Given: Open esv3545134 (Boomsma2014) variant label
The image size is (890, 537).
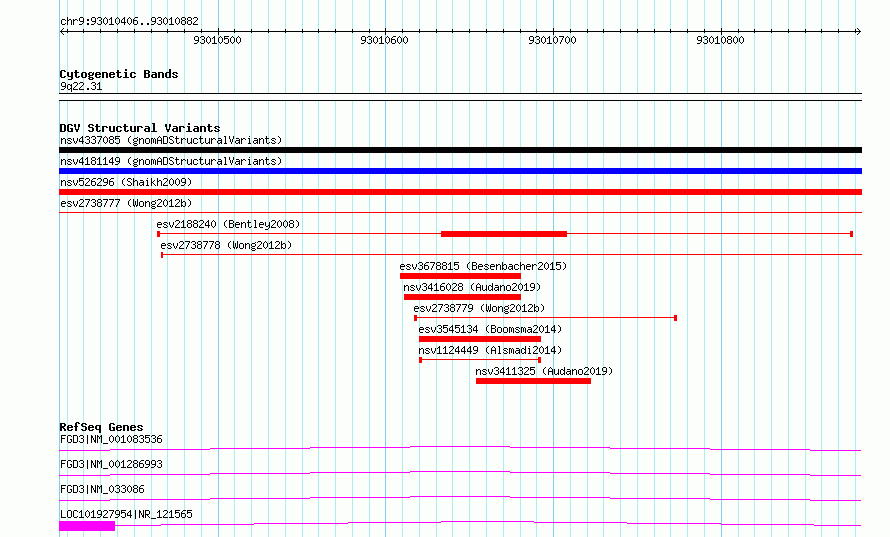Looking at the screenshot, I should pos(490,329).
